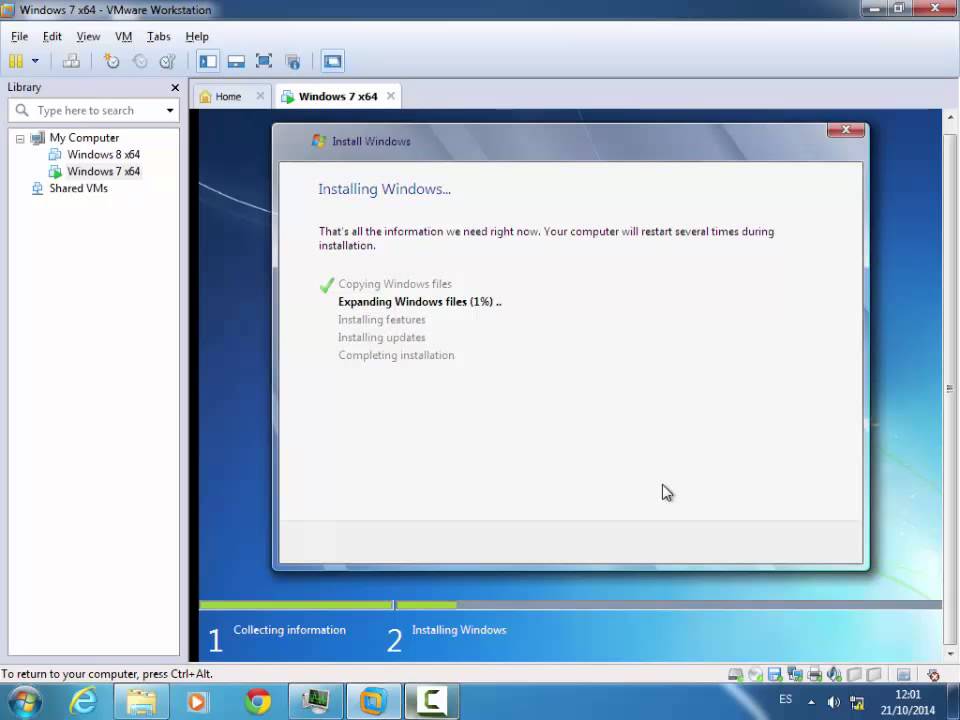960x720 pixels.
Task: Click the taskbar clock showing 12:01
Action: pos(908,702)
